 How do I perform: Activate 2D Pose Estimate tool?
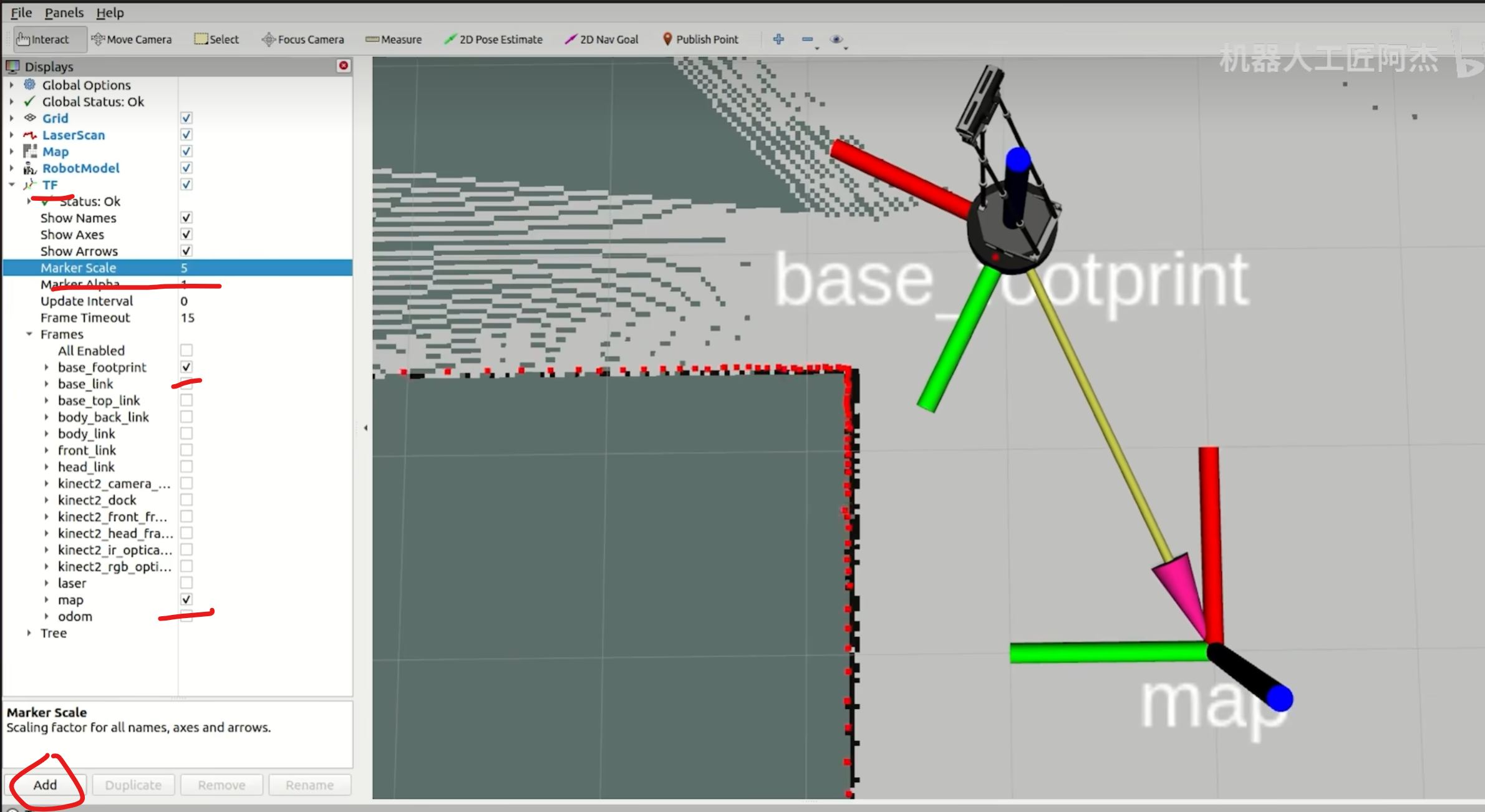pyautogui.click(x=493, y=39)
